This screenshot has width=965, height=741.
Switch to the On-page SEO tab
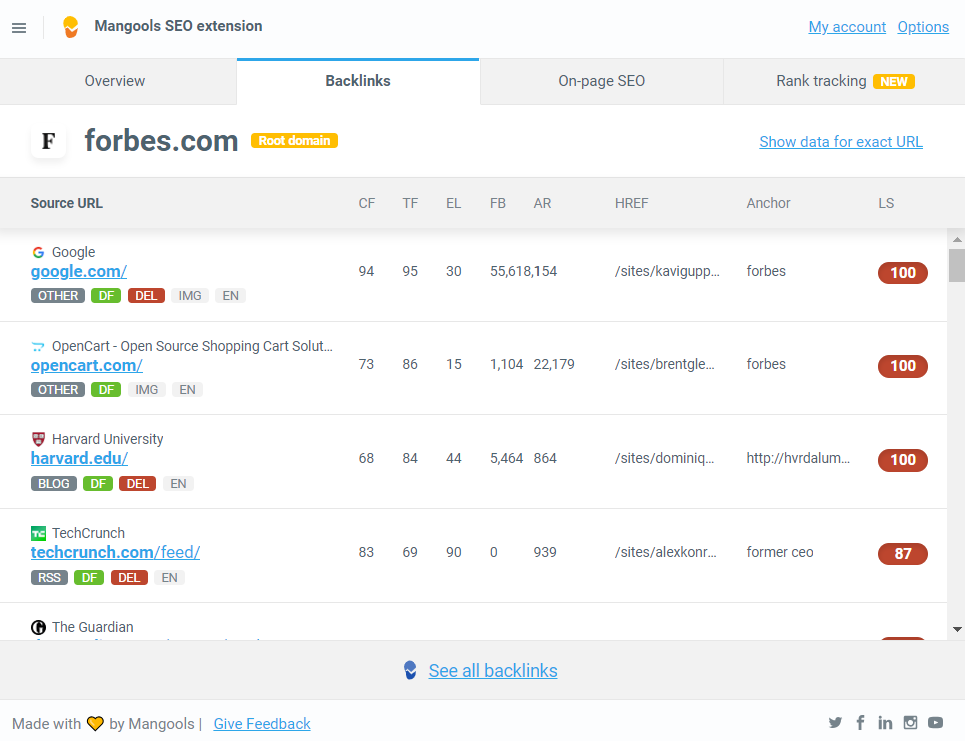click(x=601, y=81)
